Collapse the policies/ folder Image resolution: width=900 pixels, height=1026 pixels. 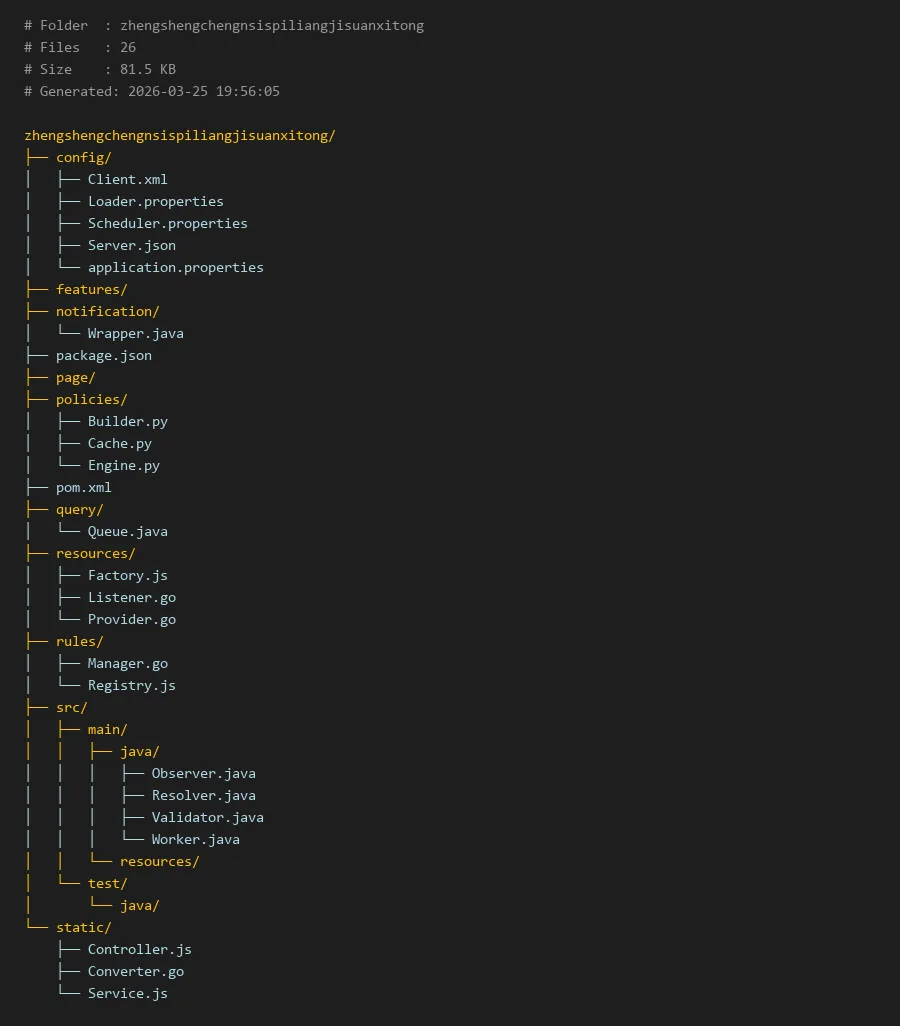point(91,399)
